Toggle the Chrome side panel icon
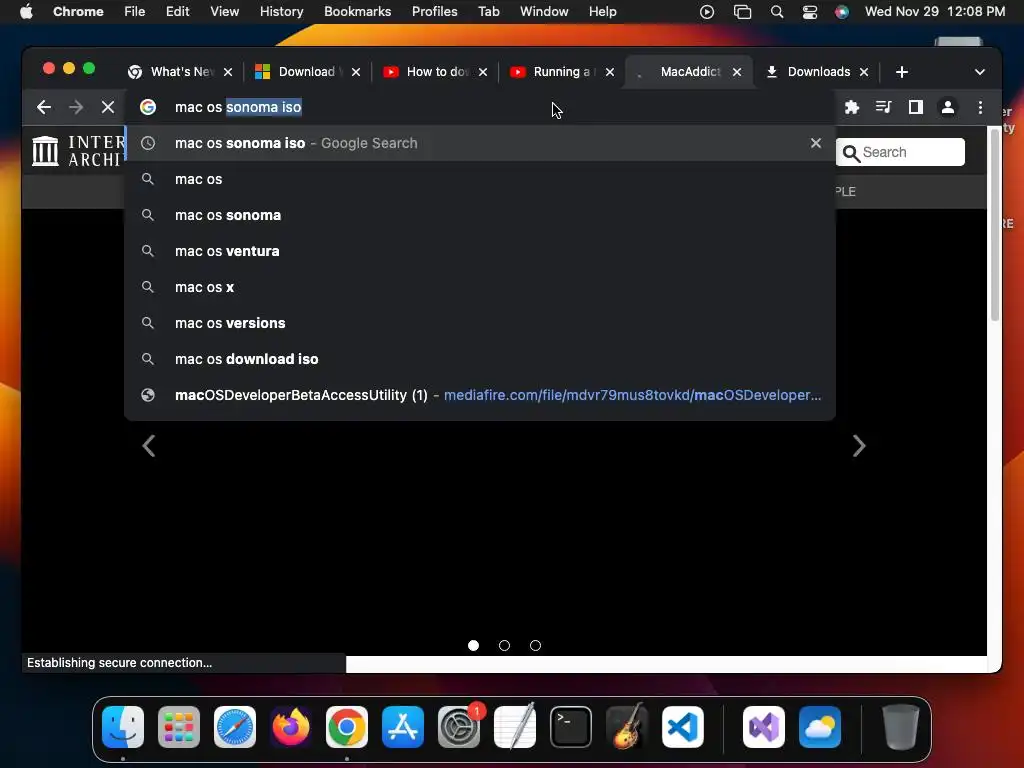This screenshot has height=768, width=1024. (x=916, y=107)
